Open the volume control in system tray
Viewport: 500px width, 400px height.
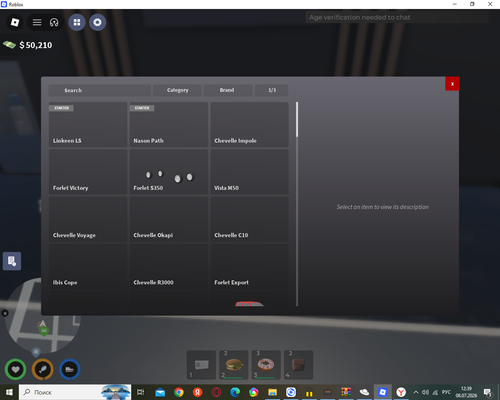(425, 392)
